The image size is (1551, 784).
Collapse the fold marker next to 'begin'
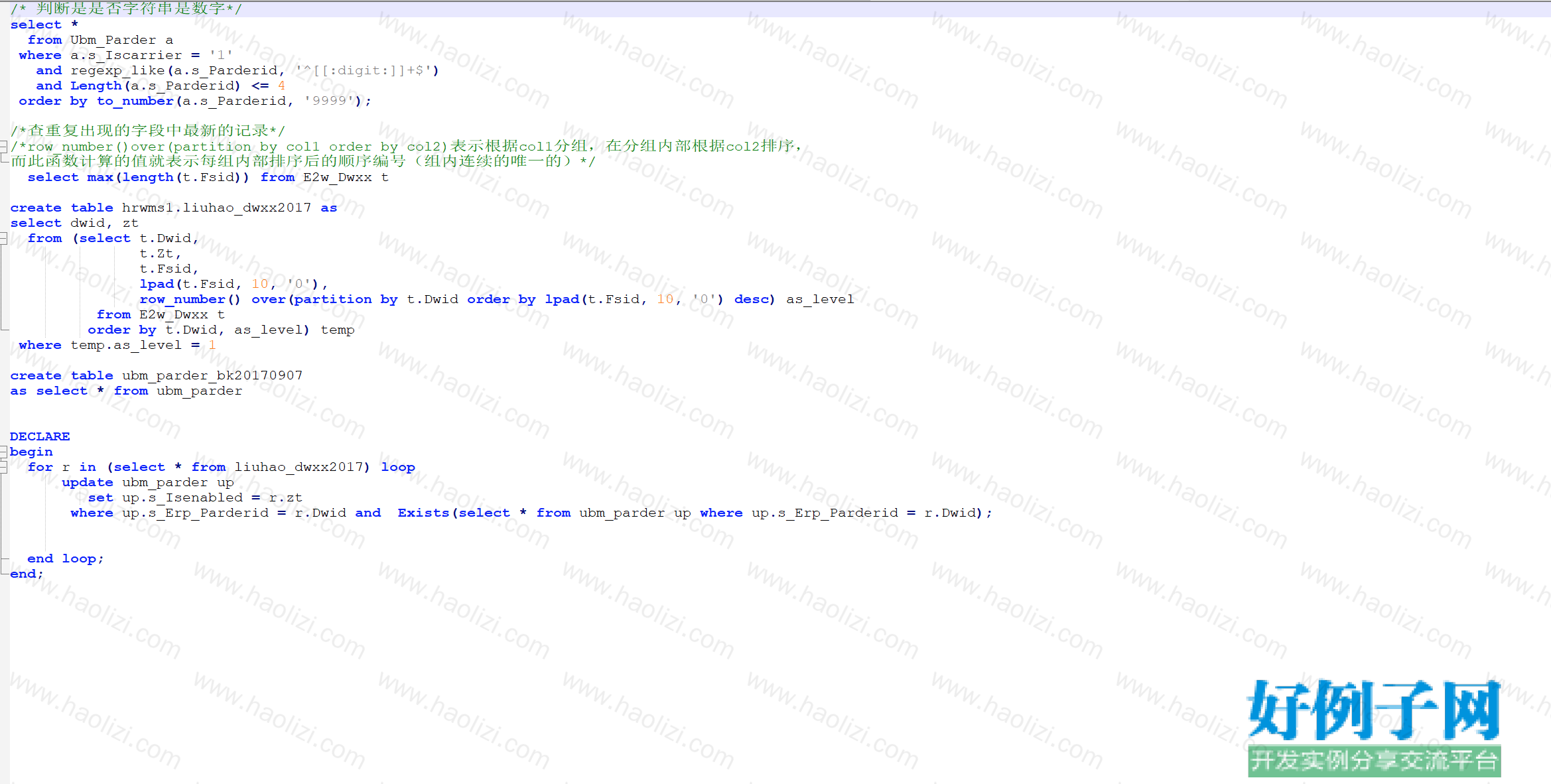coord(3,452)
